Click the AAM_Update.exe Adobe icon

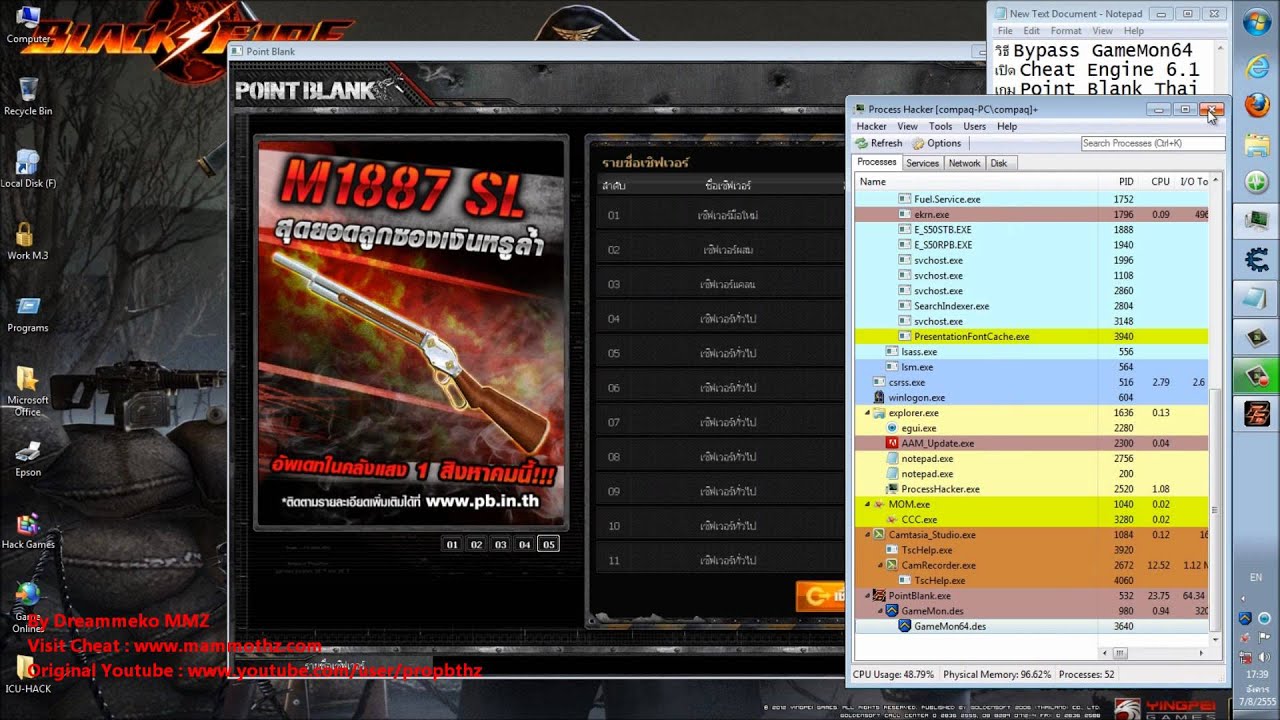pyautogui.click(x=892, y=443)
